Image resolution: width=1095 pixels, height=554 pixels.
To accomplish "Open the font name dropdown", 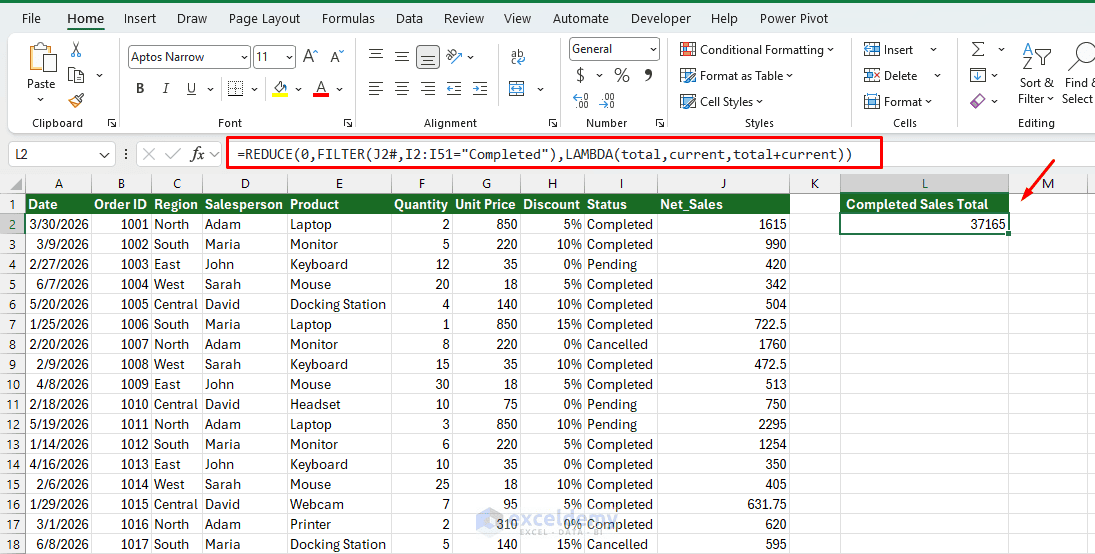I will point(244,57).
